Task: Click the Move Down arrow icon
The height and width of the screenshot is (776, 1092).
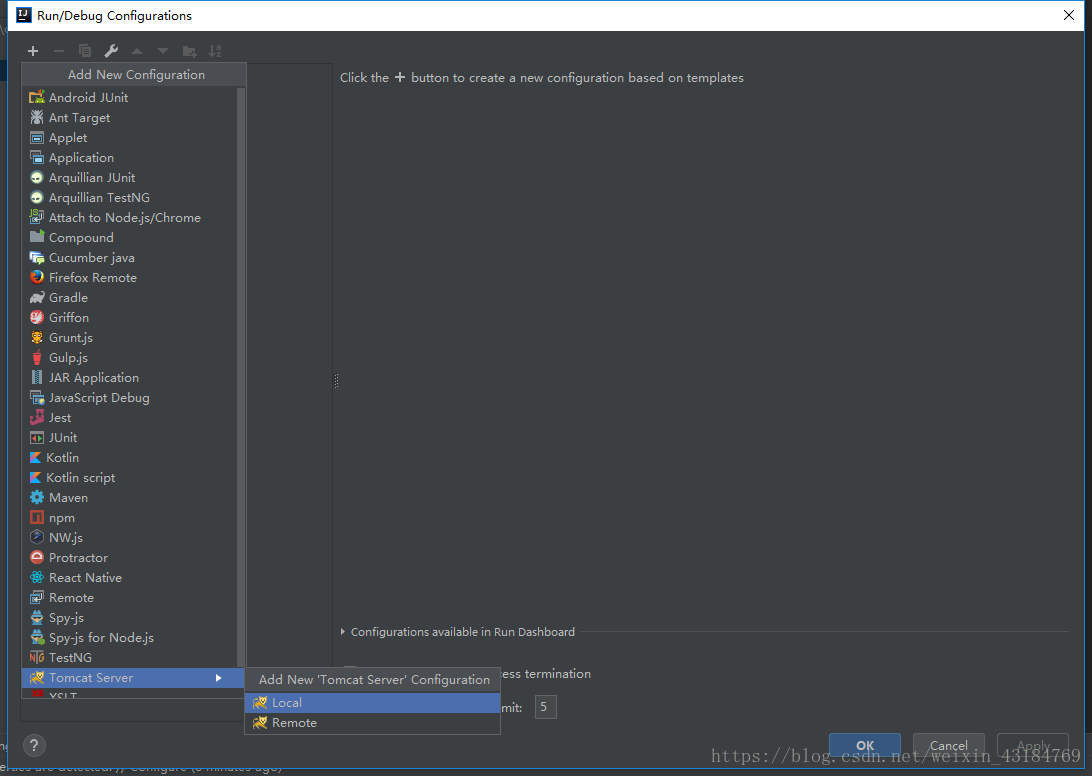Action: [163, 51]
